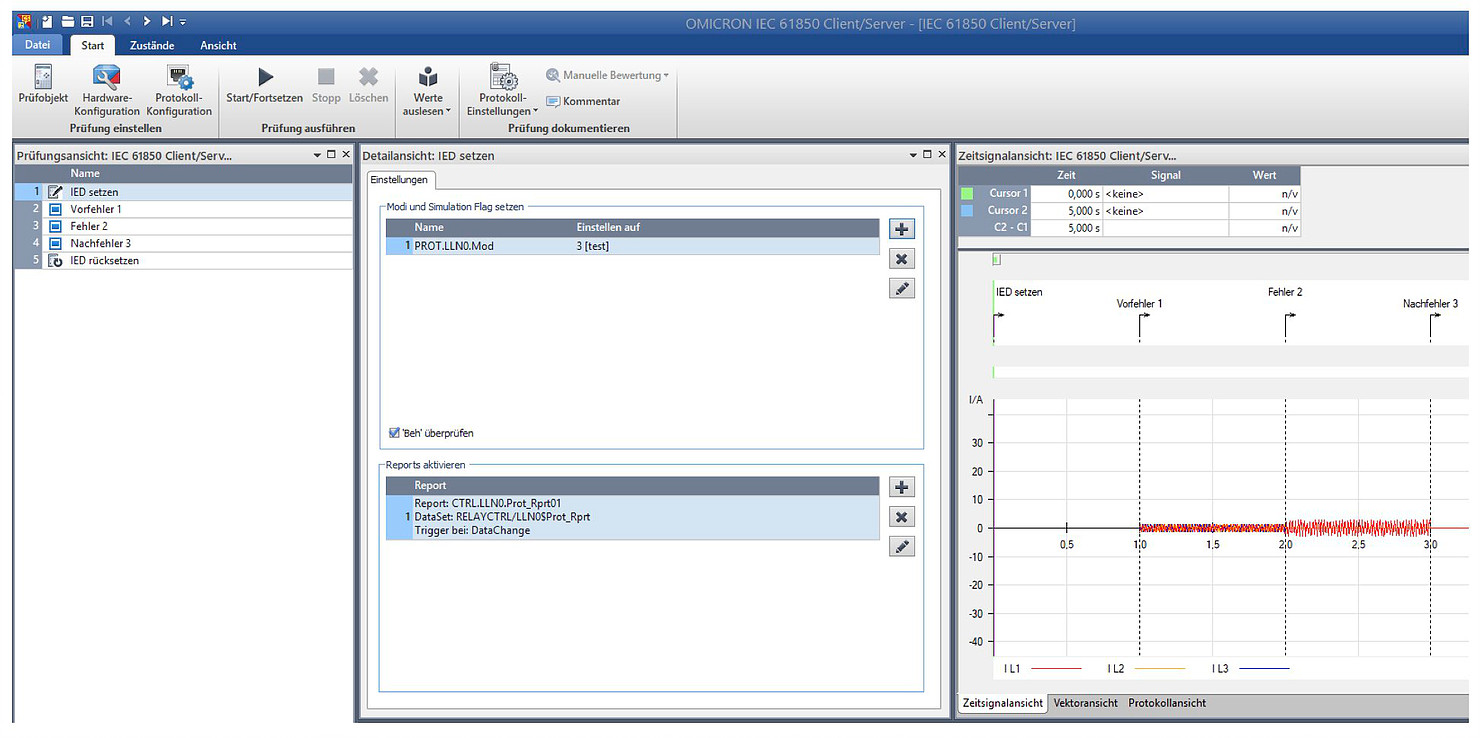1480x738 pixels.
Task: Open the Prüfobjekt test object icon
Action: point(43,78)
